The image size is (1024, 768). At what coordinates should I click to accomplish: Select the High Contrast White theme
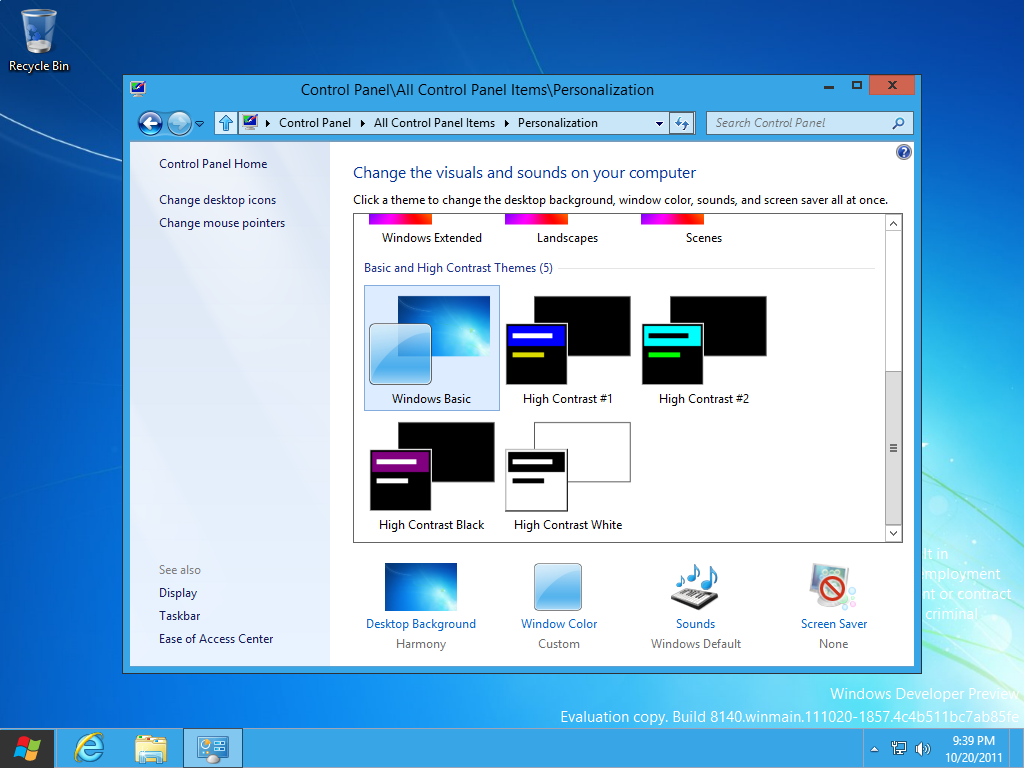click(568, 477)
